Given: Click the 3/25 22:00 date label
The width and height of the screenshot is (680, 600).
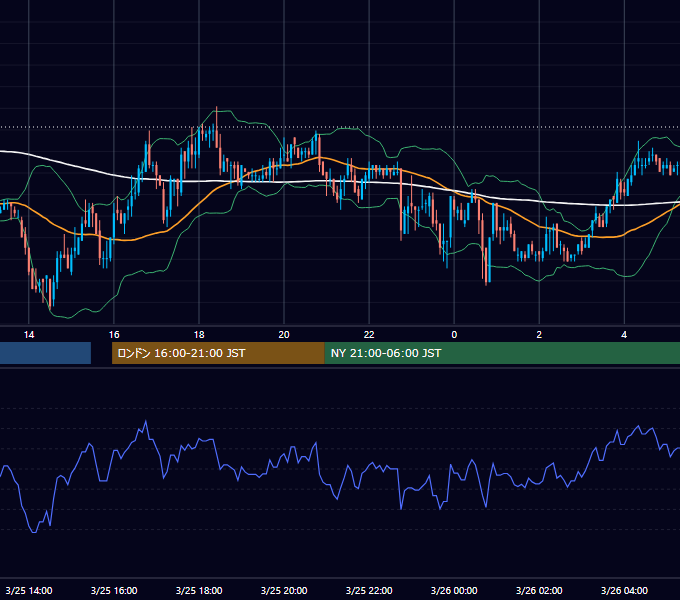Looking at the screenshot, I should [x=369, y=590].
